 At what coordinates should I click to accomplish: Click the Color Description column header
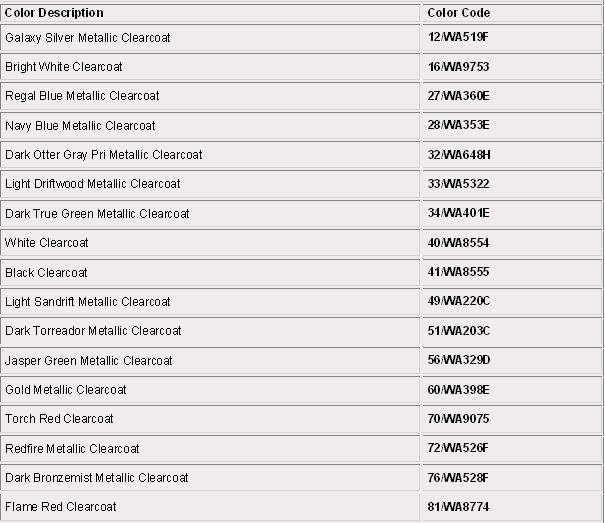pyautogui.click(x=54, y=13)
